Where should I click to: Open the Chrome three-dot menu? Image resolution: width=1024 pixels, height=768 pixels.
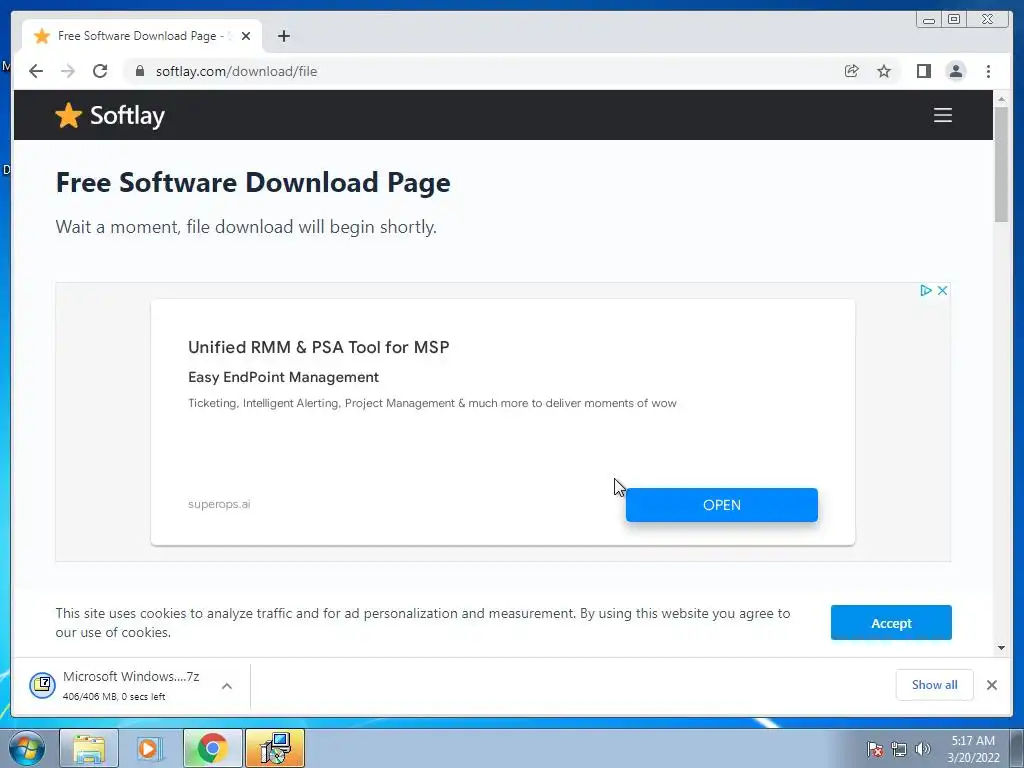988,71
